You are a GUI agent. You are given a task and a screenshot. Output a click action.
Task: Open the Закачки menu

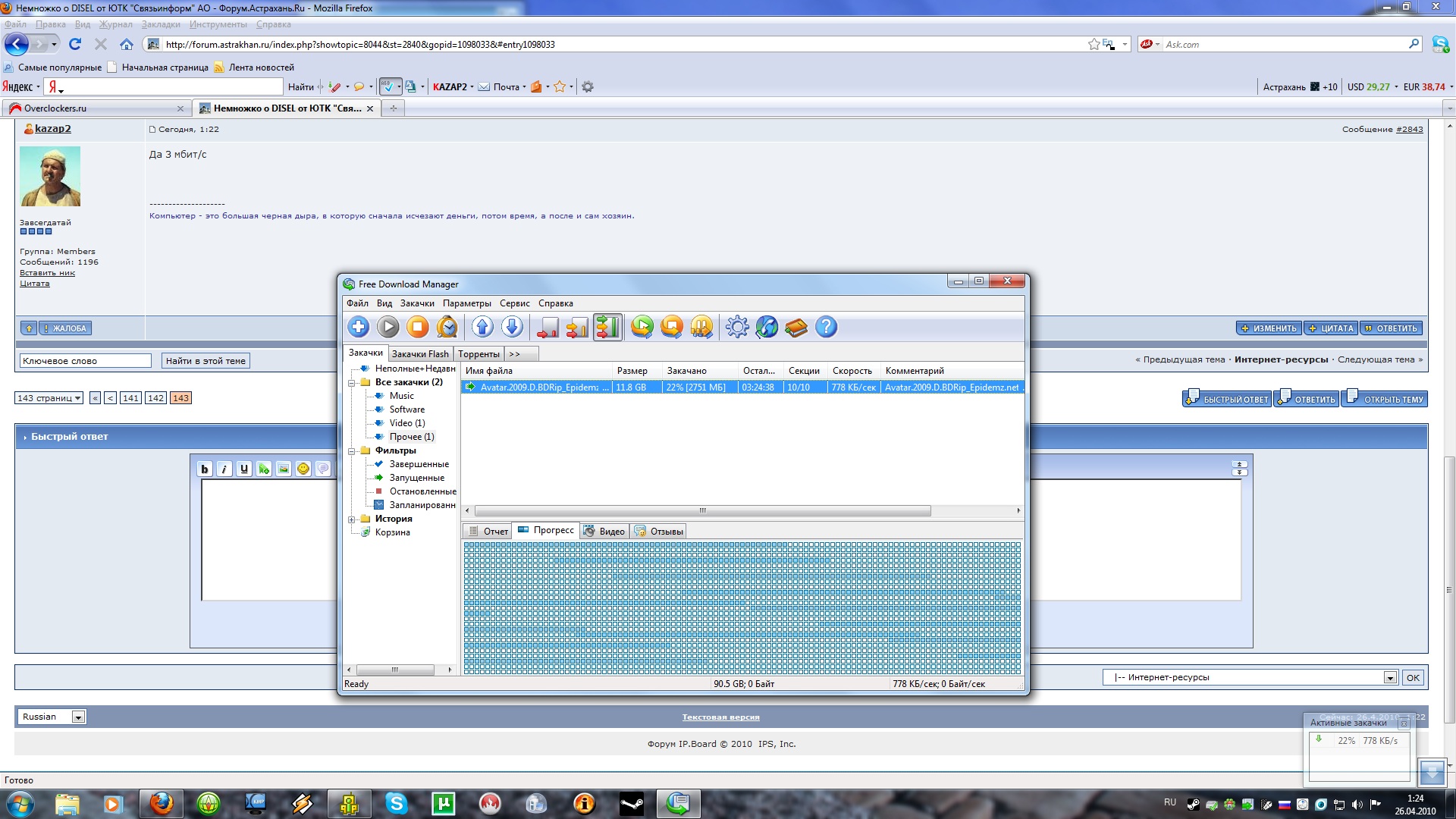tap(417, 303)
